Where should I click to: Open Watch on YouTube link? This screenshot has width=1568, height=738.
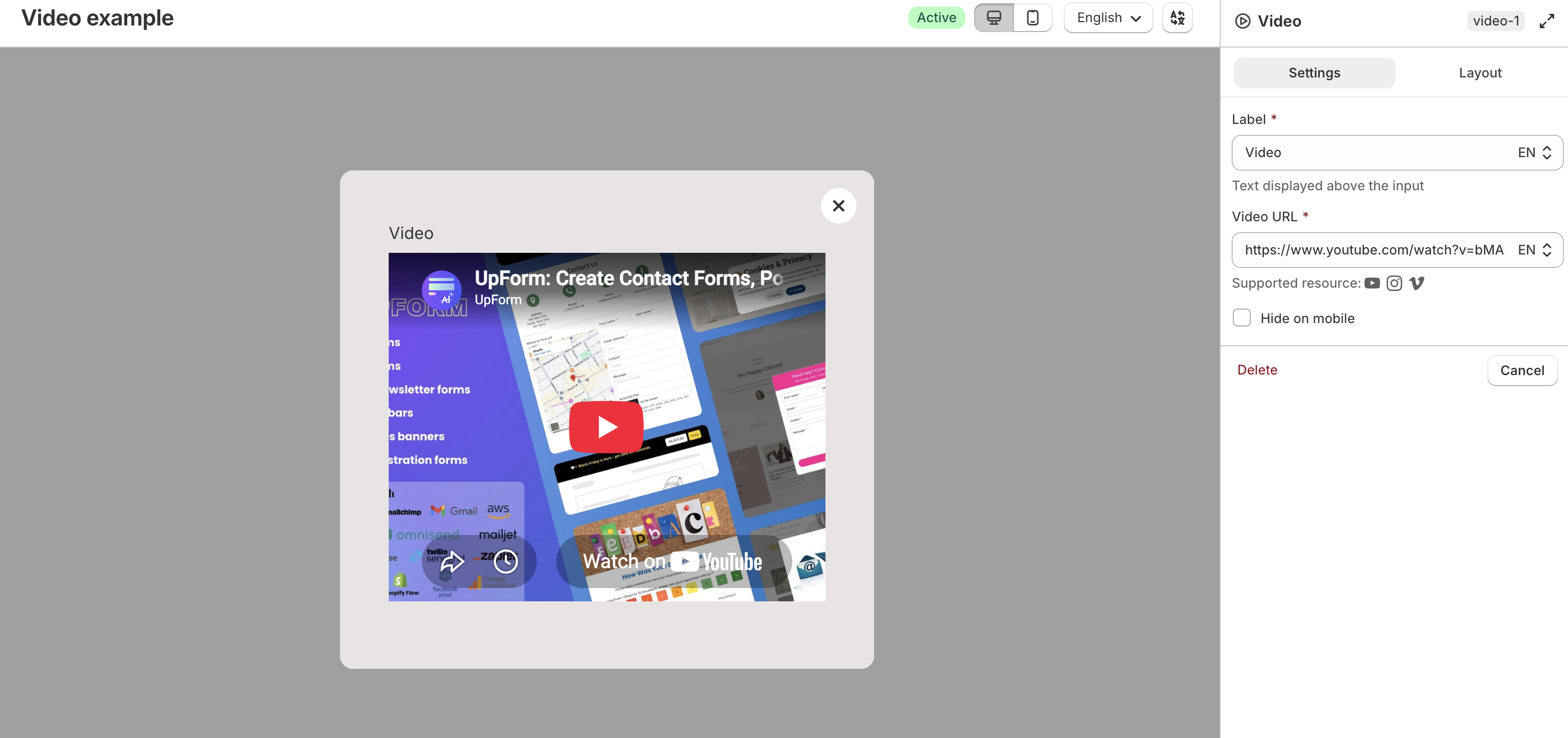673,562
